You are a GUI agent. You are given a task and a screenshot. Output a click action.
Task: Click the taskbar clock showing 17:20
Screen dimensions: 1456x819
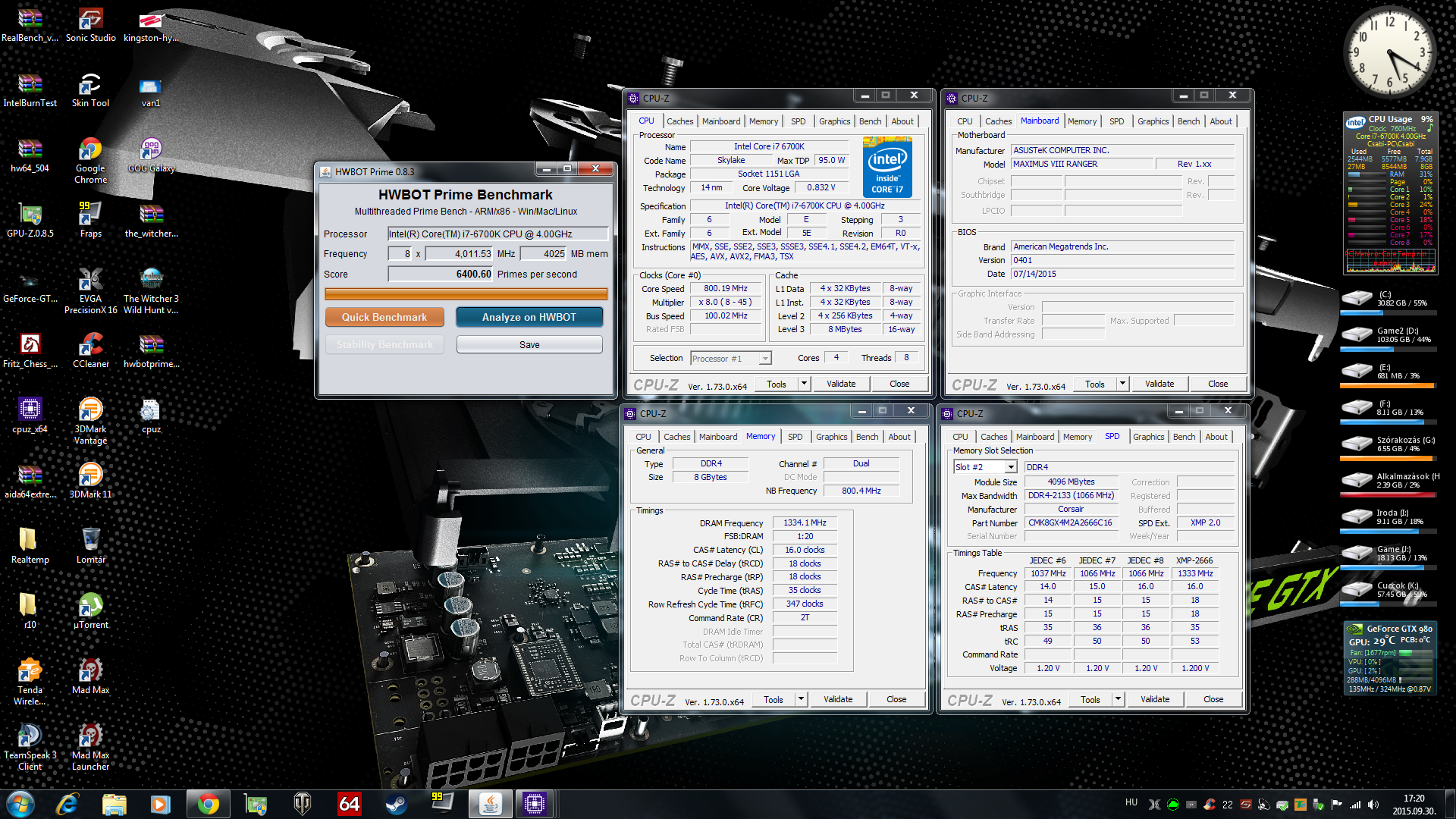click(1414, 805)
